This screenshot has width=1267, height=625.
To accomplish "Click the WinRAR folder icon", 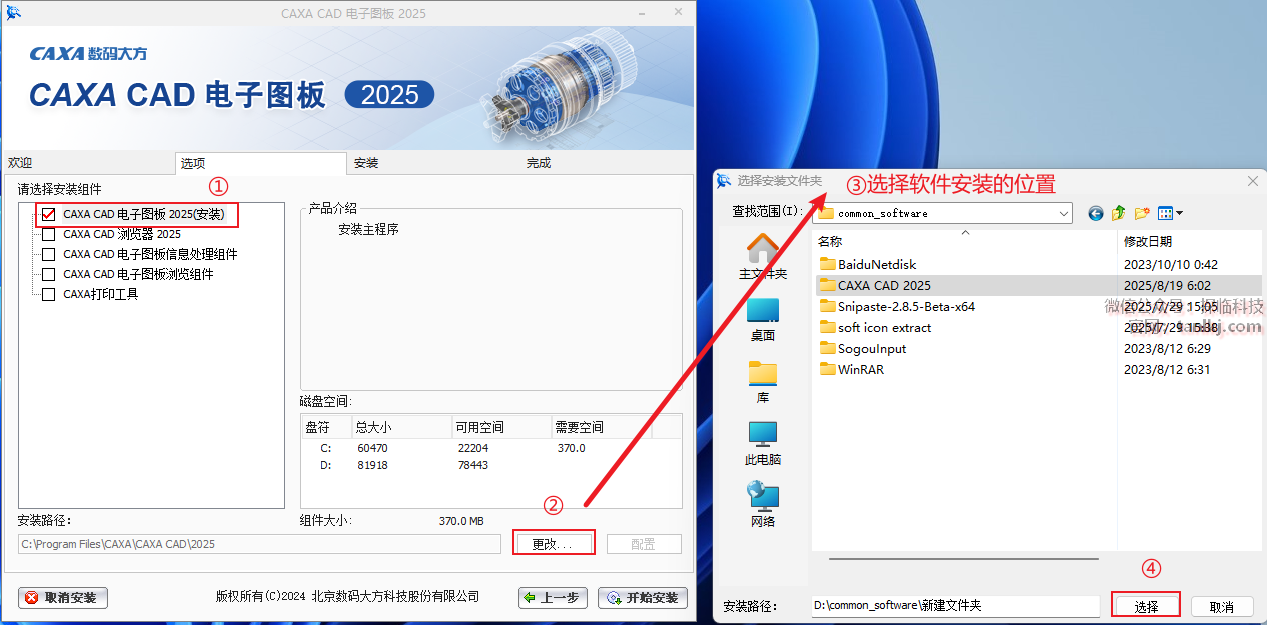I will [x=827, y=370].
